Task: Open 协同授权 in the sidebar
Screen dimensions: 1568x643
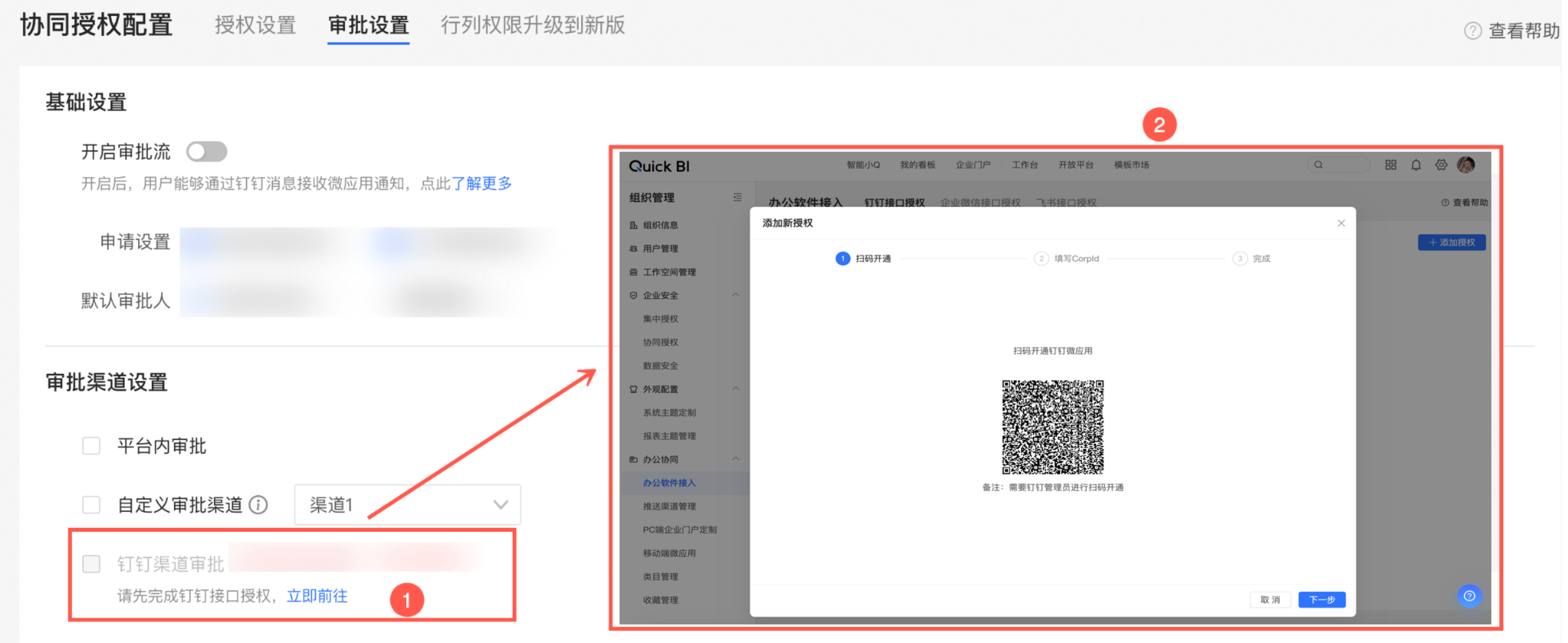Action: click(x=660, y=343)
